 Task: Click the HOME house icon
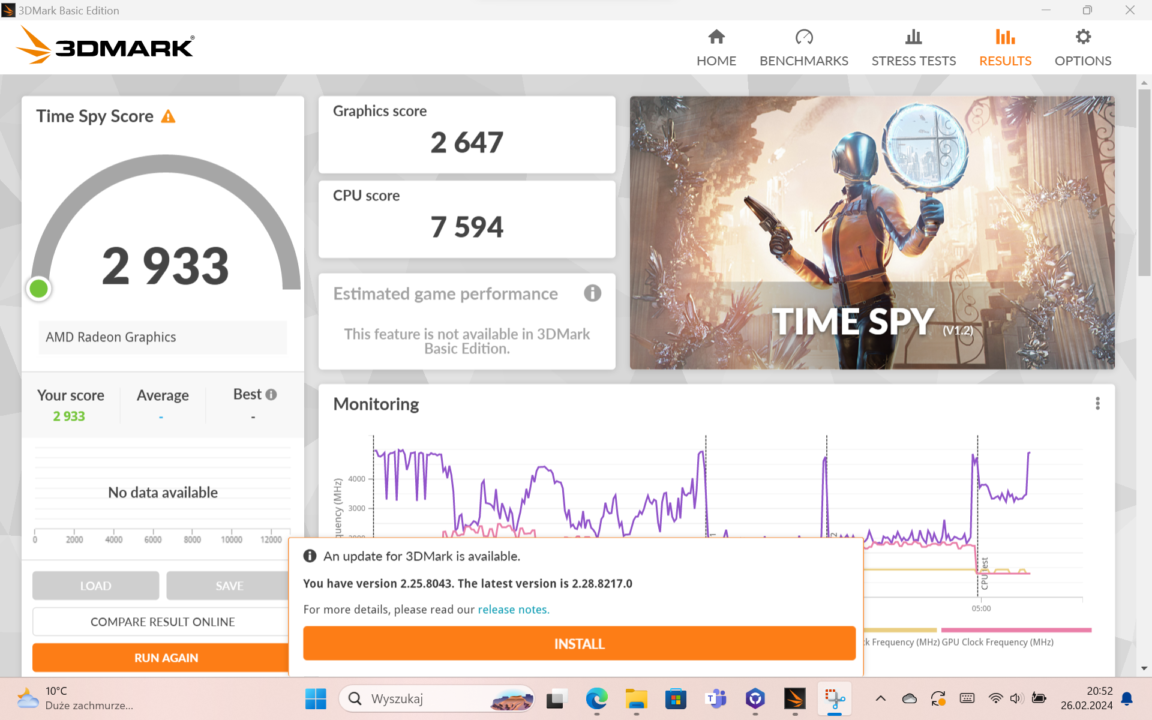(716, 37)
